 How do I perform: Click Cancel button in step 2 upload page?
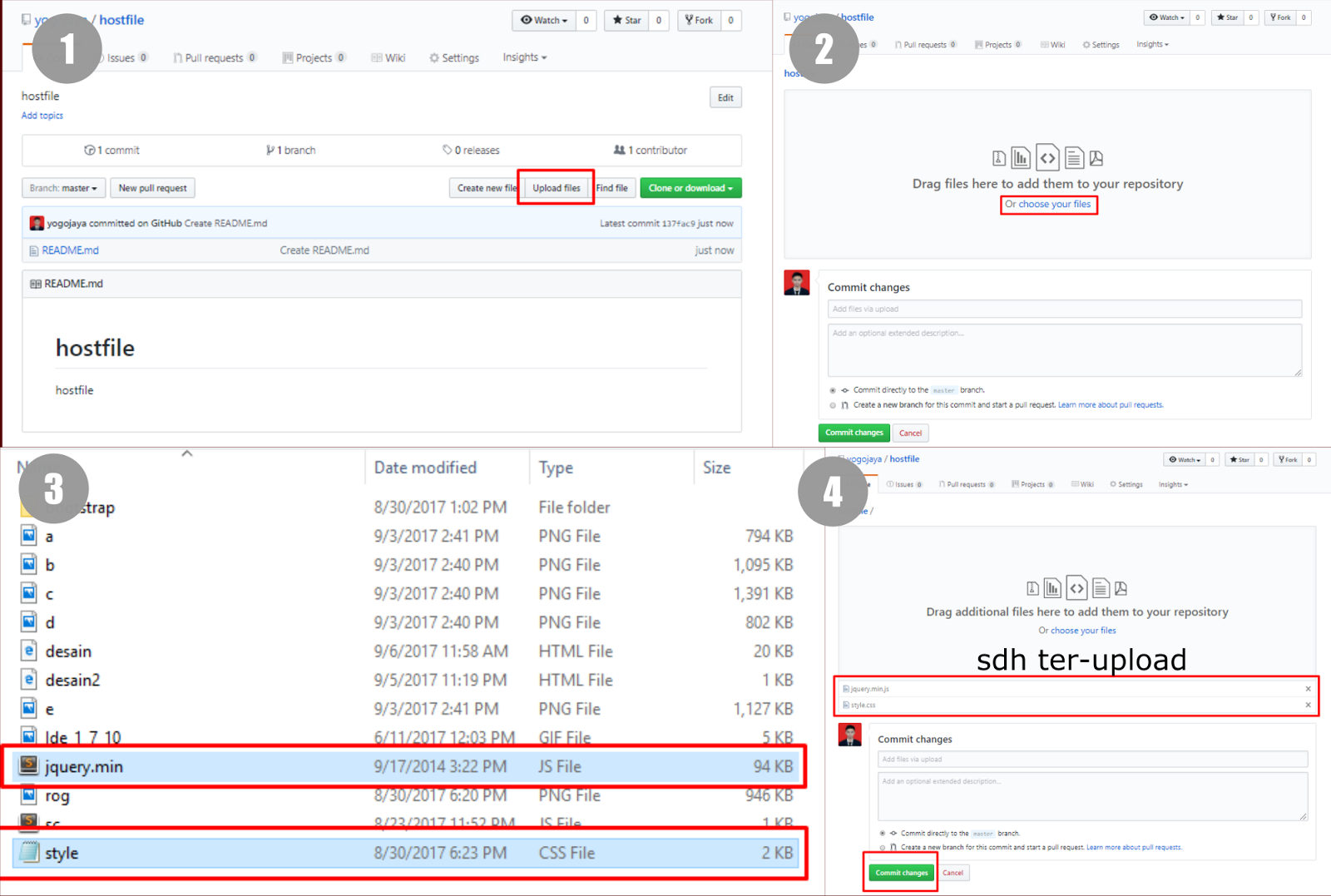[910, 433]
